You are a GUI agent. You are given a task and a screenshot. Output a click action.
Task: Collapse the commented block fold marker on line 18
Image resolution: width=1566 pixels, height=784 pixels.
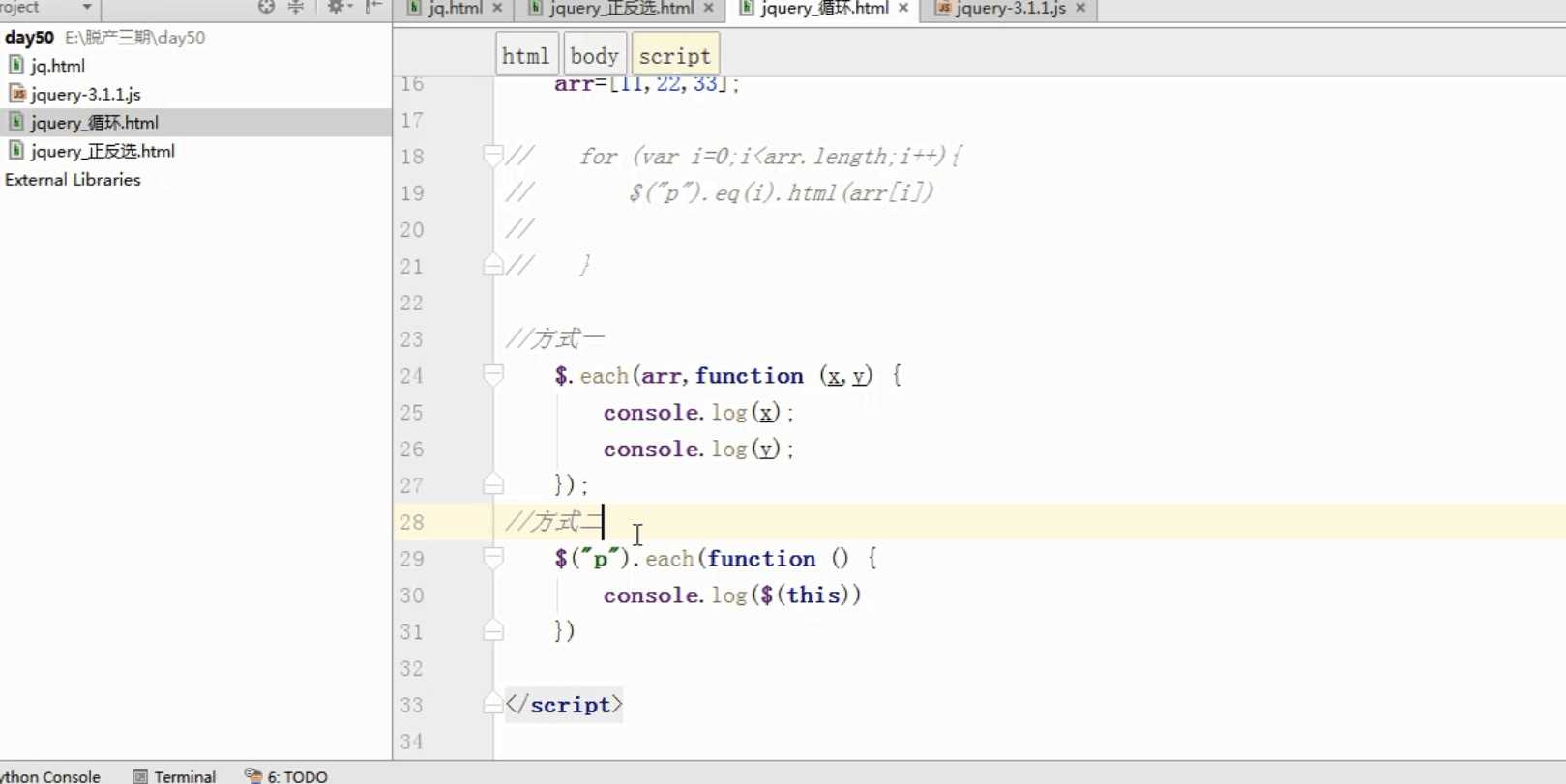click(x=493, y=156)
